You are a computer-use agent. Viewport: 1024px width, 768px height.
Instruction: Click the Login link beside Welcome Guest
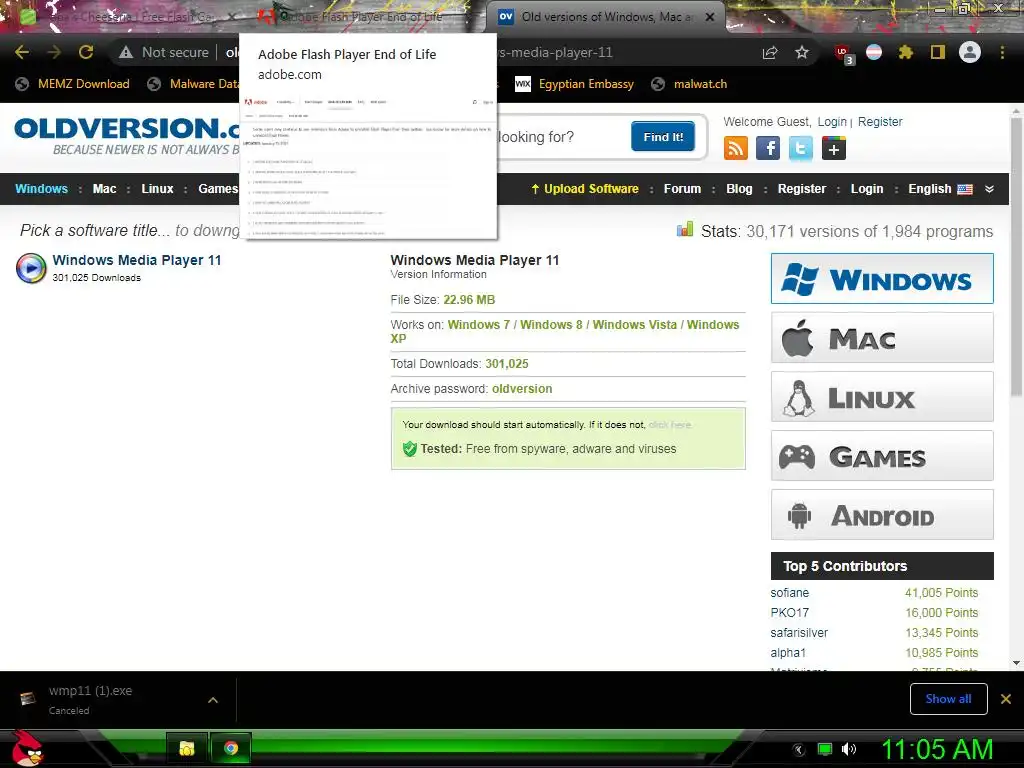click(x=832, y=121)
